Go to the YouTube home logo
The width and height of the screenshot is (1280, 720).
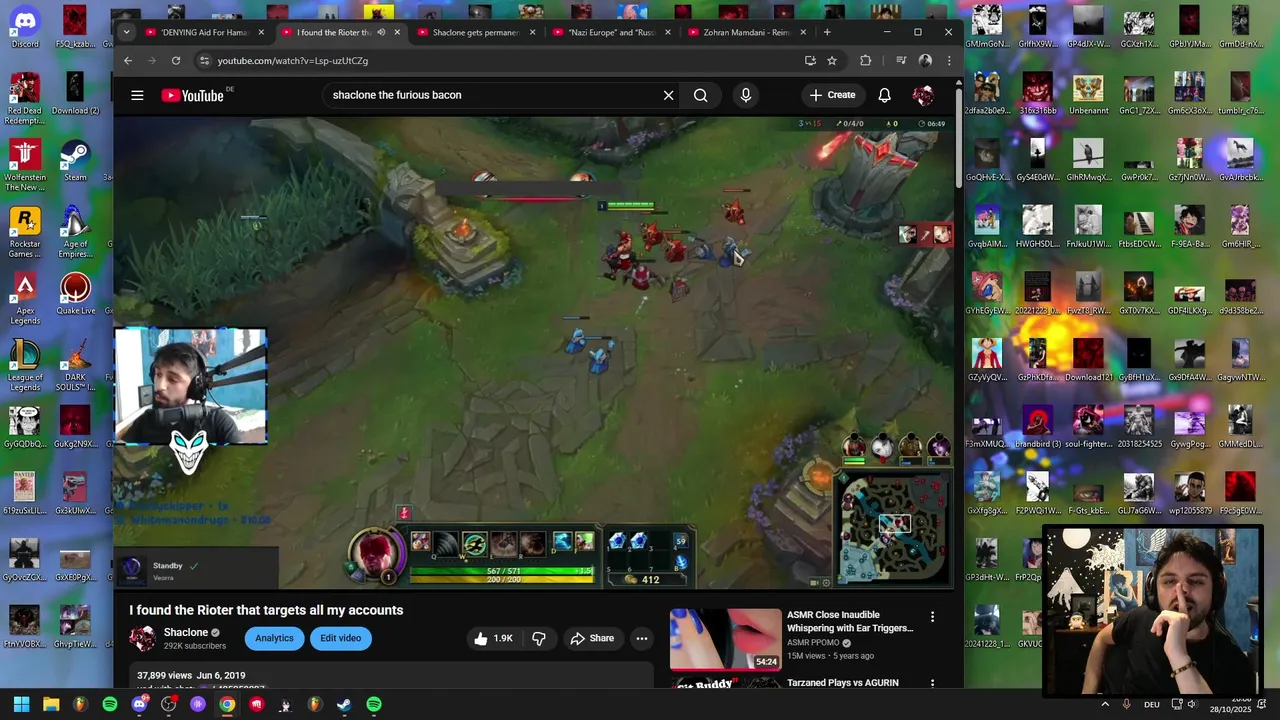point(192,95)
